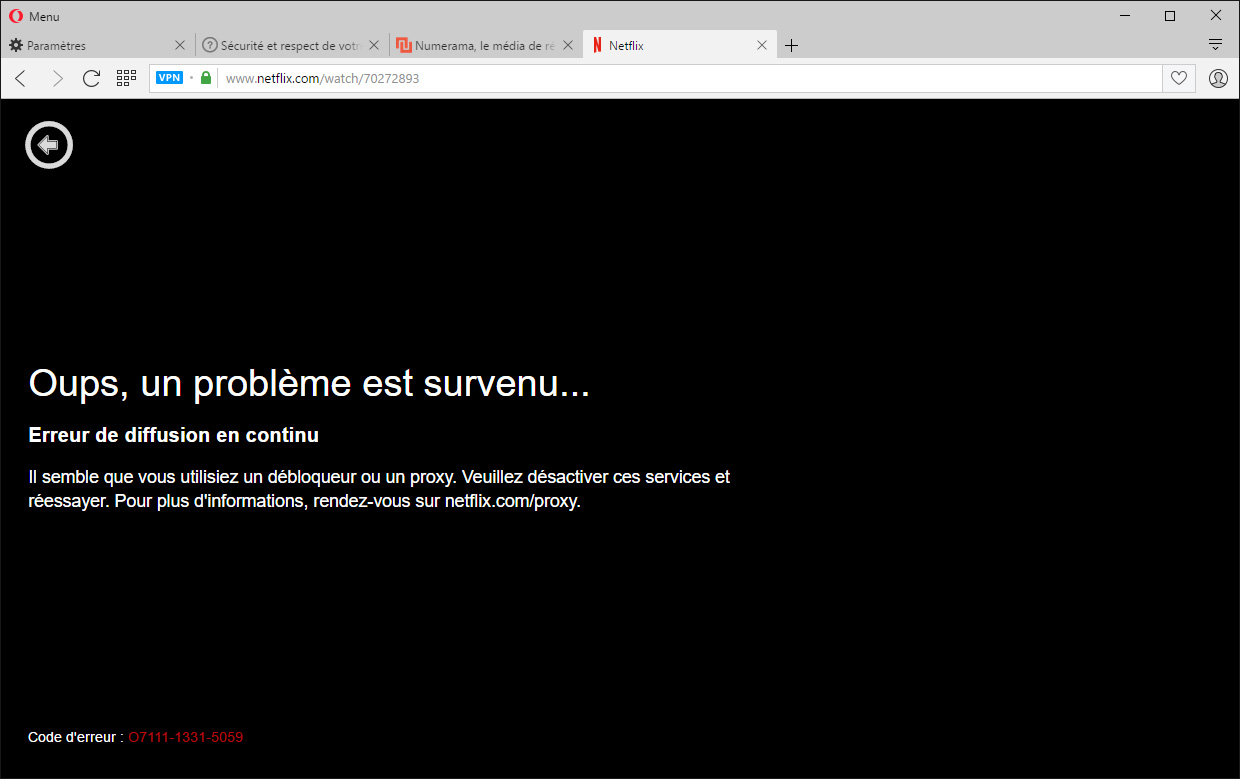Screen dimensions: 1240x779
Task: Click the green padlock security icon
Action: click(206, 78)
